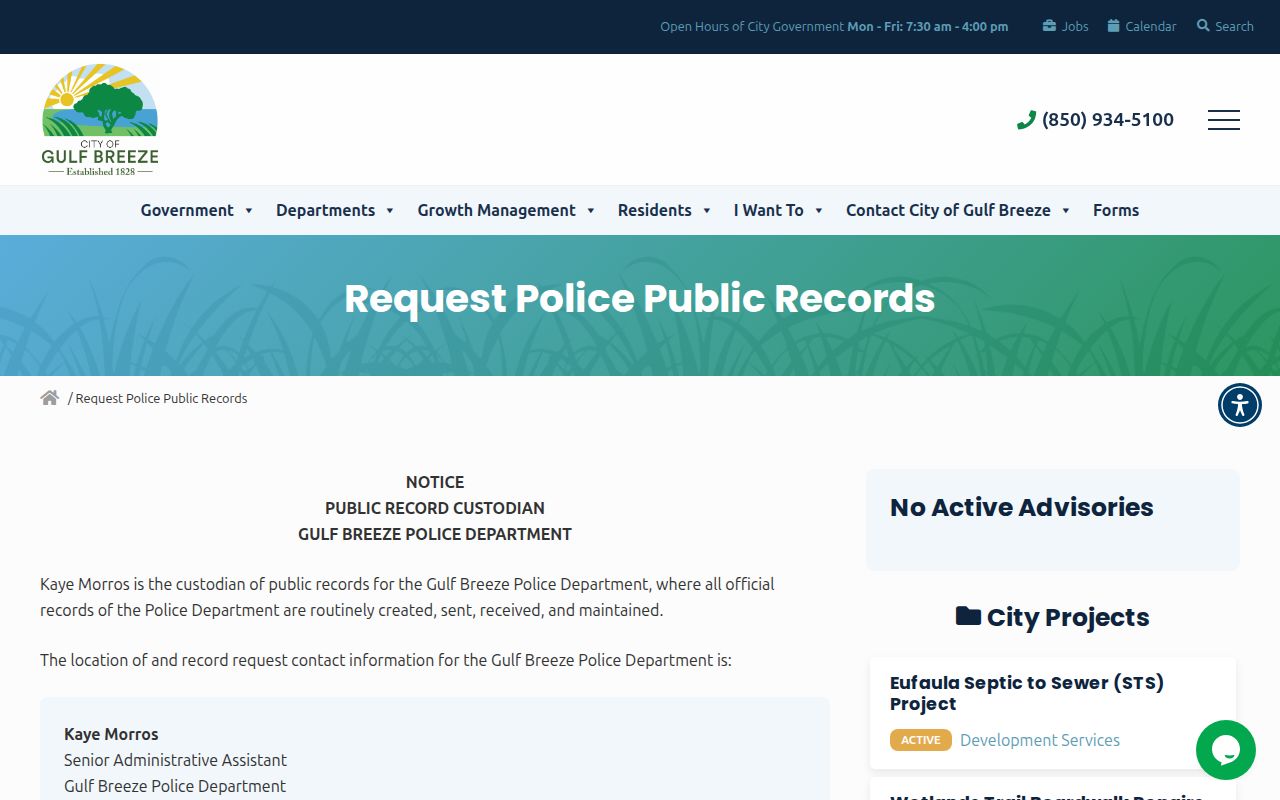Click the open hours Mon - Fri text

coord(928,27)
